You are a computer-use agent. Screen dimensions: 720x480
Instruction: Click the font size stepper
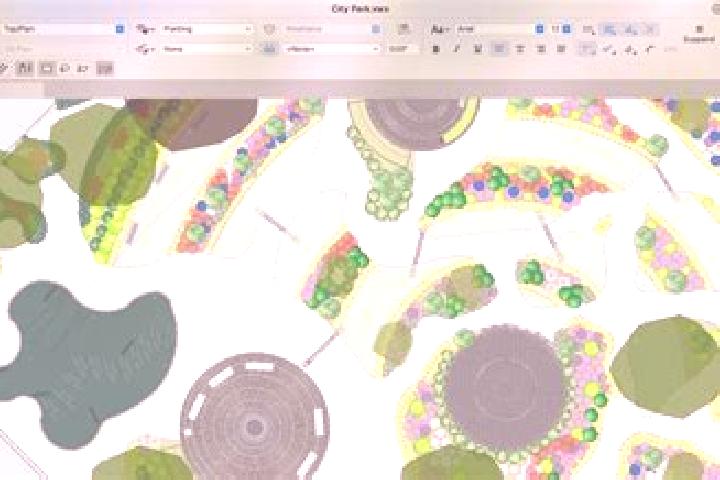coord(567,29)
